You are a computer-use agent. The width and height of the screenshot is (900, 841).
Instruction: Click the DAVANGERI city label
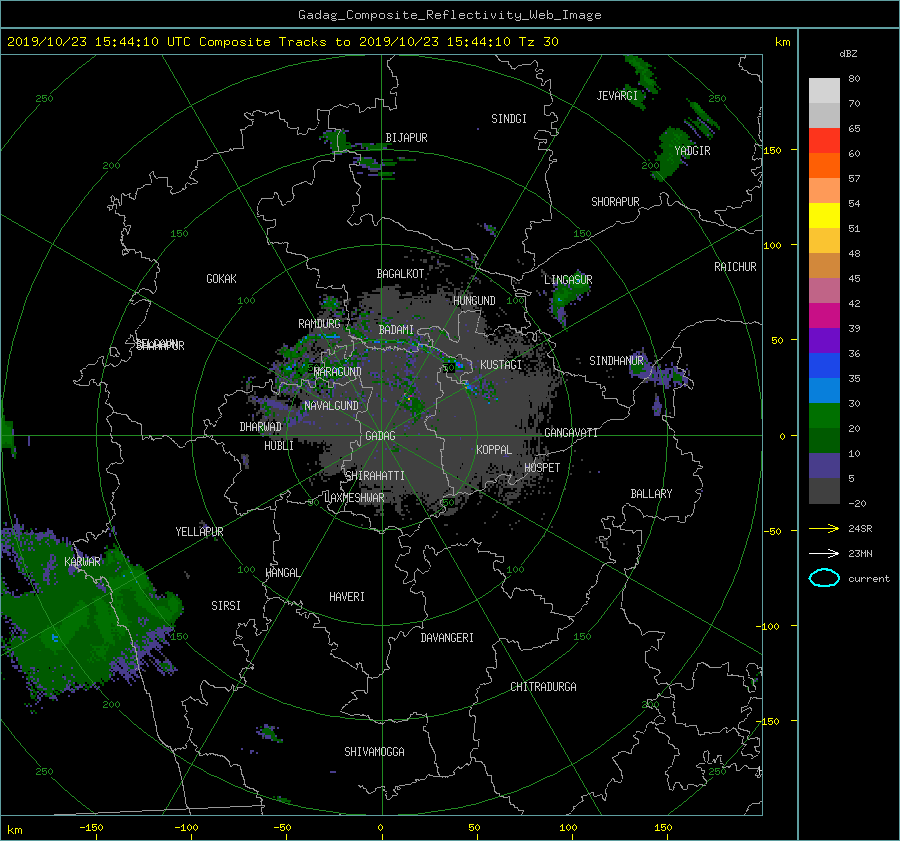(x=447, y=638)
